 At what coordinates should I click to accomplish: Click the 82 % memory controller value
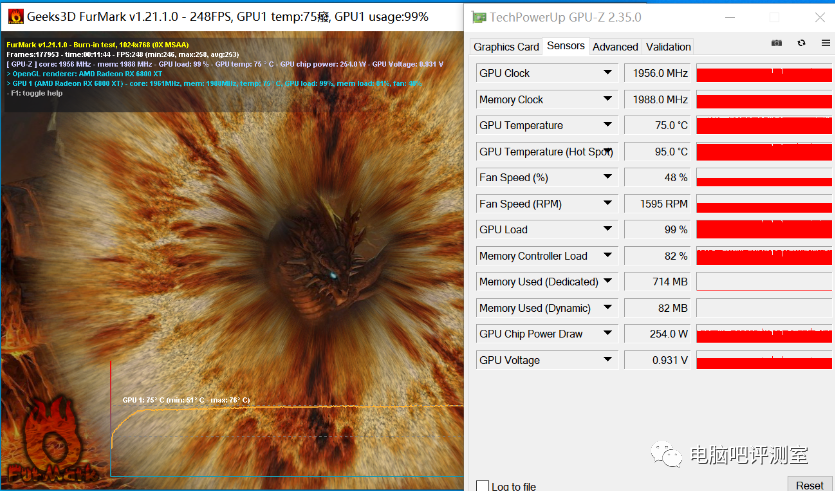click(658, 256)
